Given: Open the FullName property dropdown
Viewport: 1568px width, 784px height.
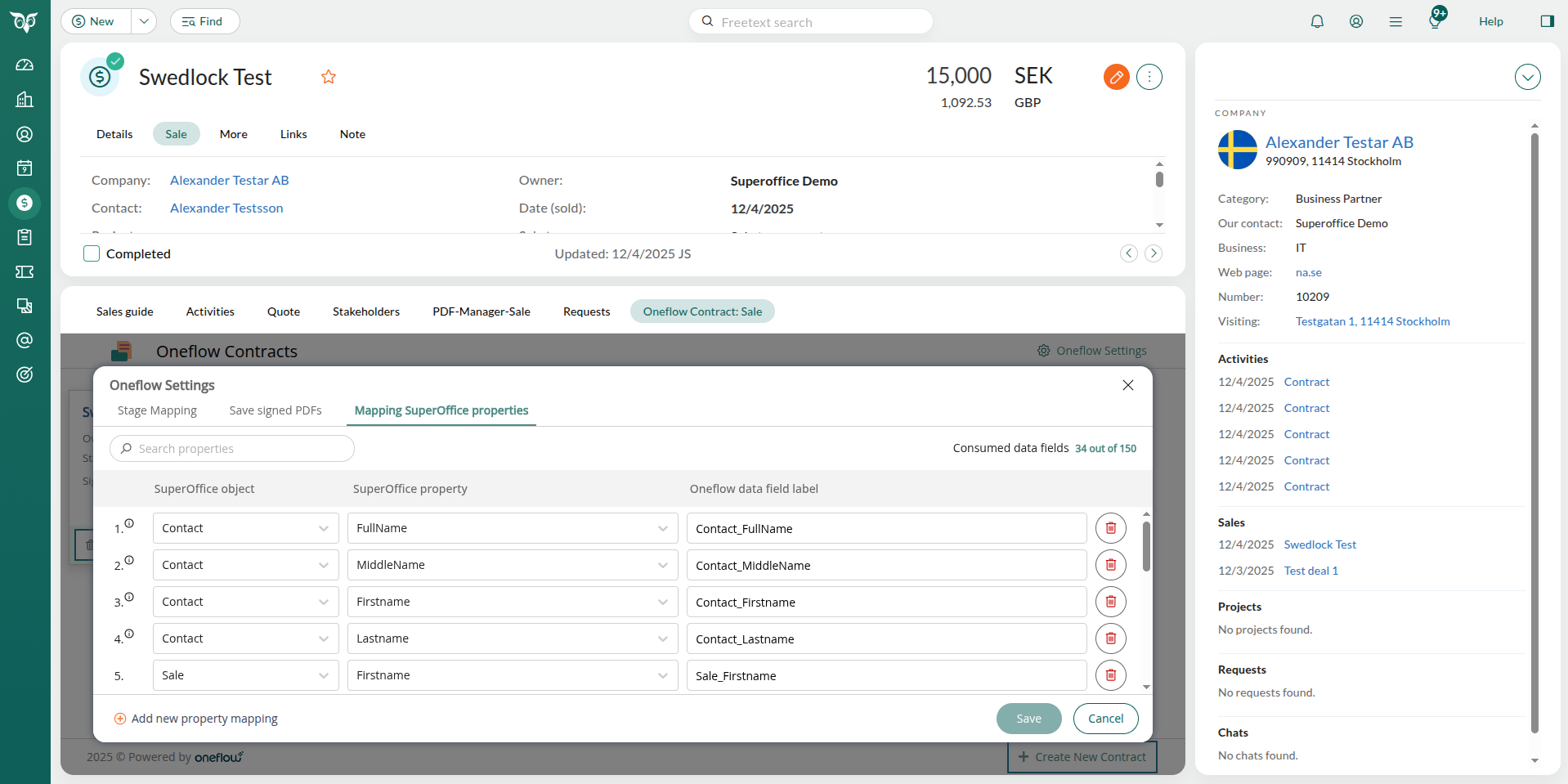Looking at the screenshot, I should [513, 528].
